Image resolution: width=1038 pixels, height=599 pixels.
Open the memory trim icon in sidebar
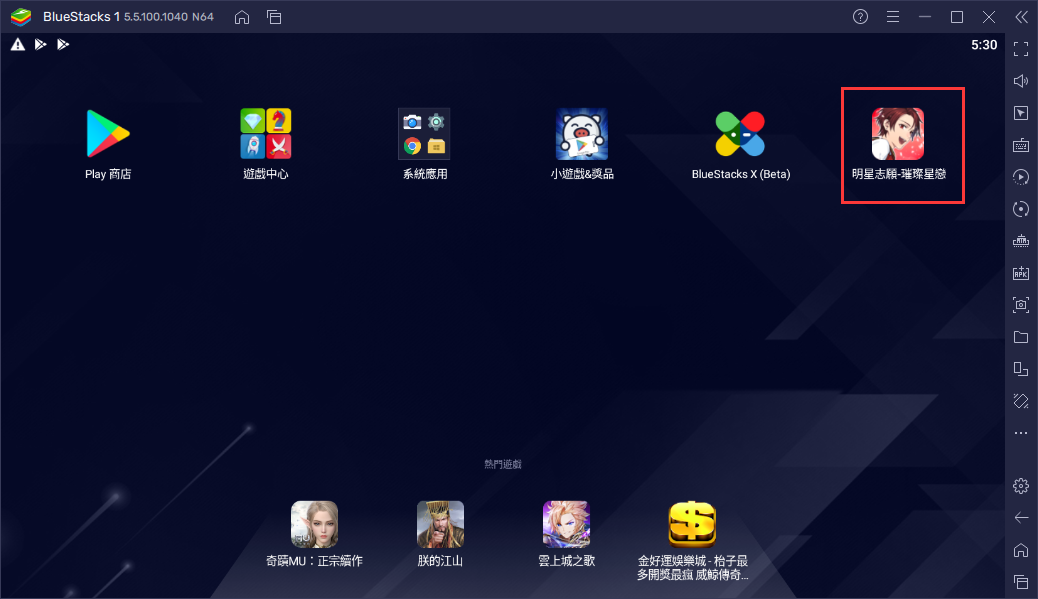pyautogui.click(x=1021, y=241)
